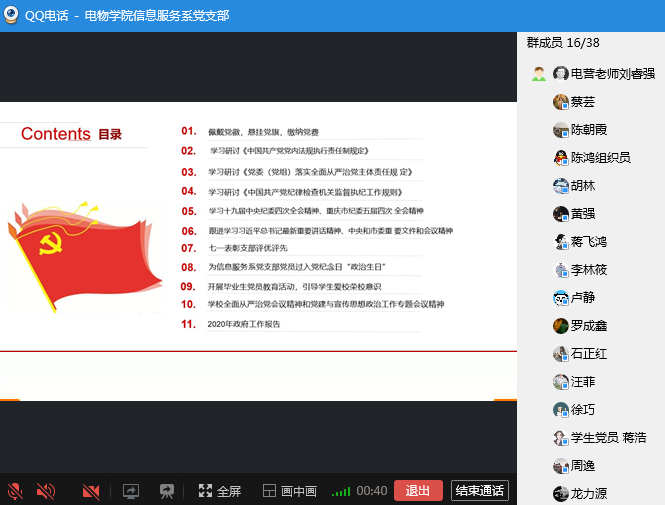The image size is (665, 505).
Task: End the call with 结束通话
Action: click(x=480, y=491)
